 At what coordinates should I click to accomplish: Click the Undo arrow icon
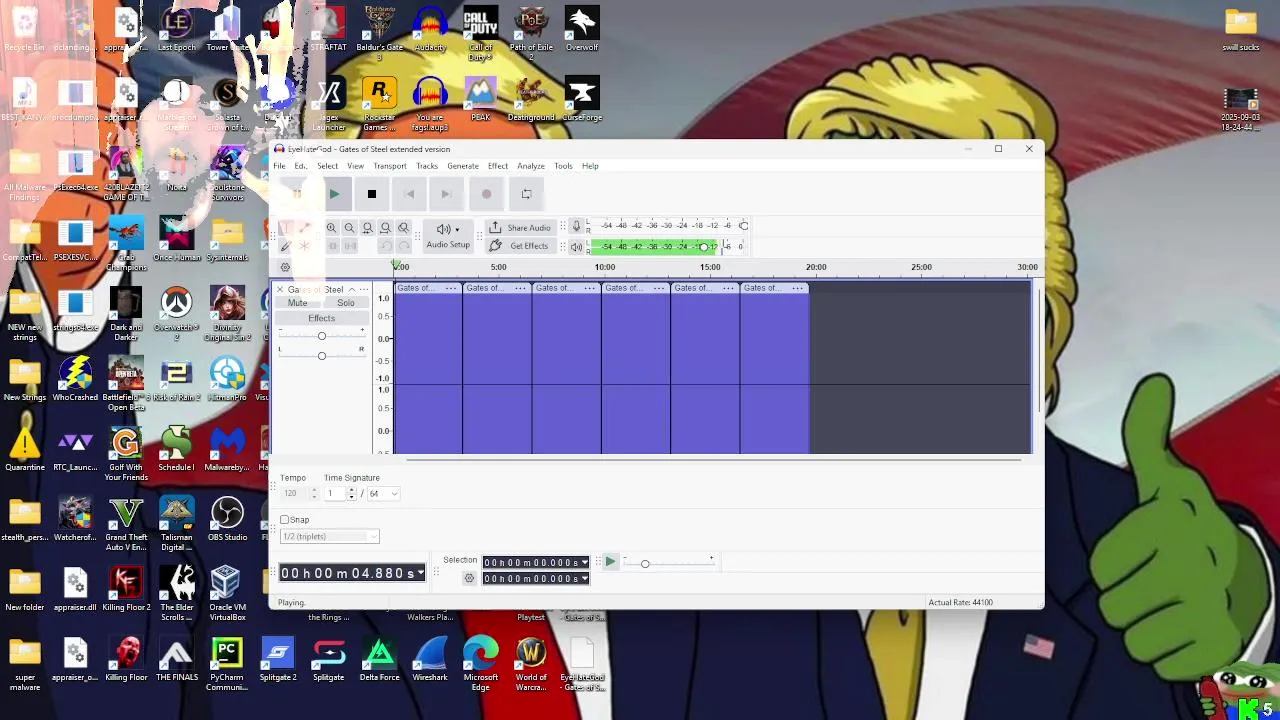385,246
